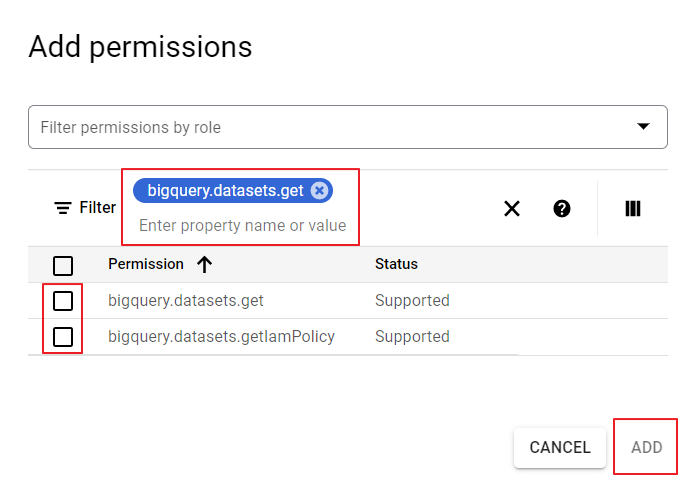Expand the role filter dropdown arrow
This screenshot has height=488, width=693.
click(x=643, y=127)
